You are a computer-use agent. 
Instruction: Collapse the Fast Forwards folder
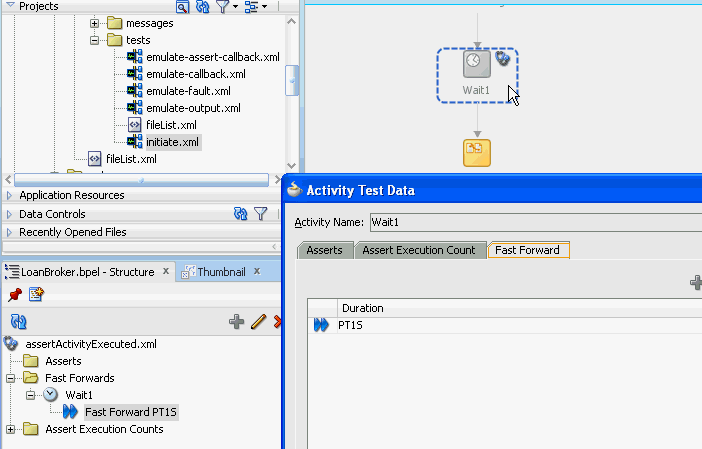click(x=10, y=378)
